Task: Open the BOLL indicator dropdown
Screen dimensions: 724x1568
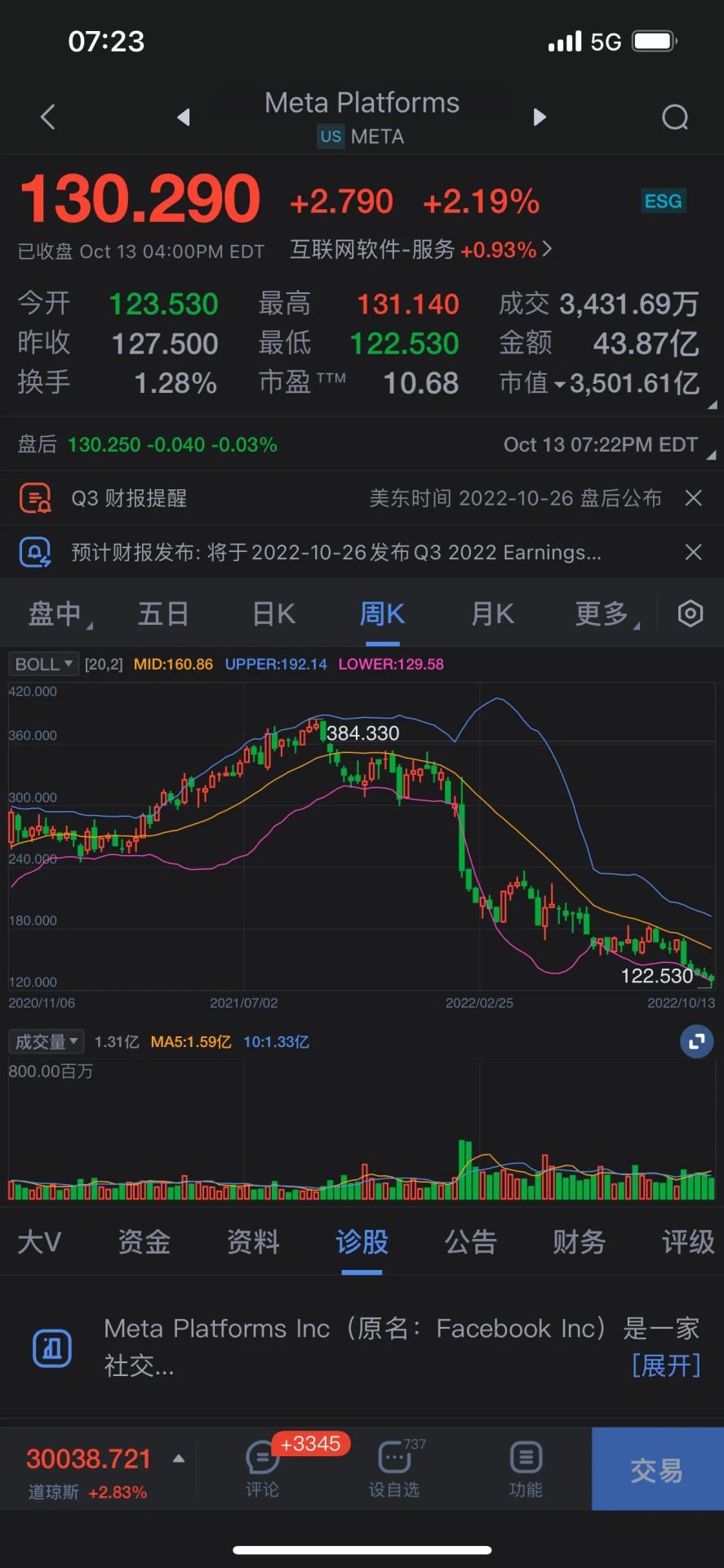Action: (43, 664)
